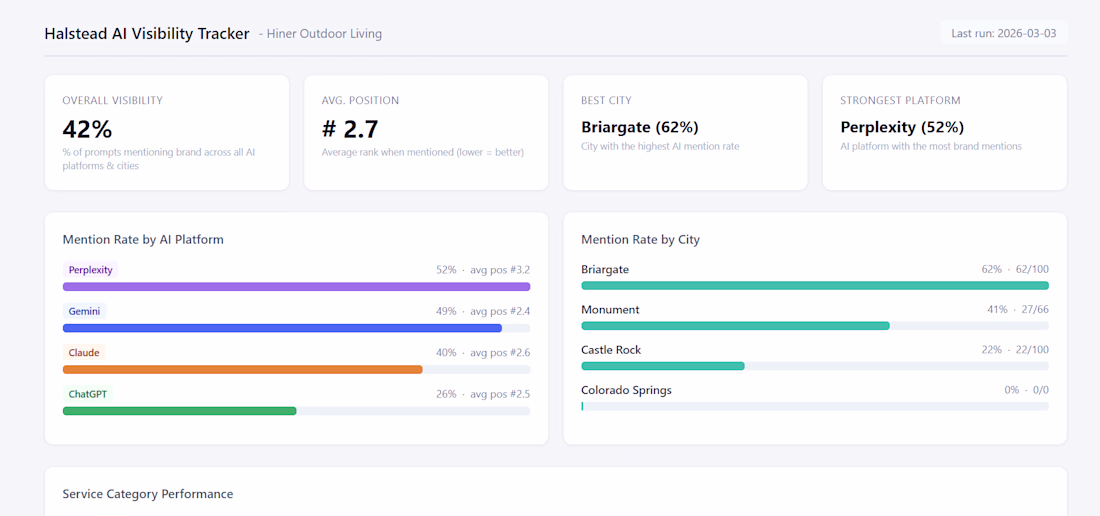
Task: Click the Briargate (62%) best city value
Action: click(640, 128)
